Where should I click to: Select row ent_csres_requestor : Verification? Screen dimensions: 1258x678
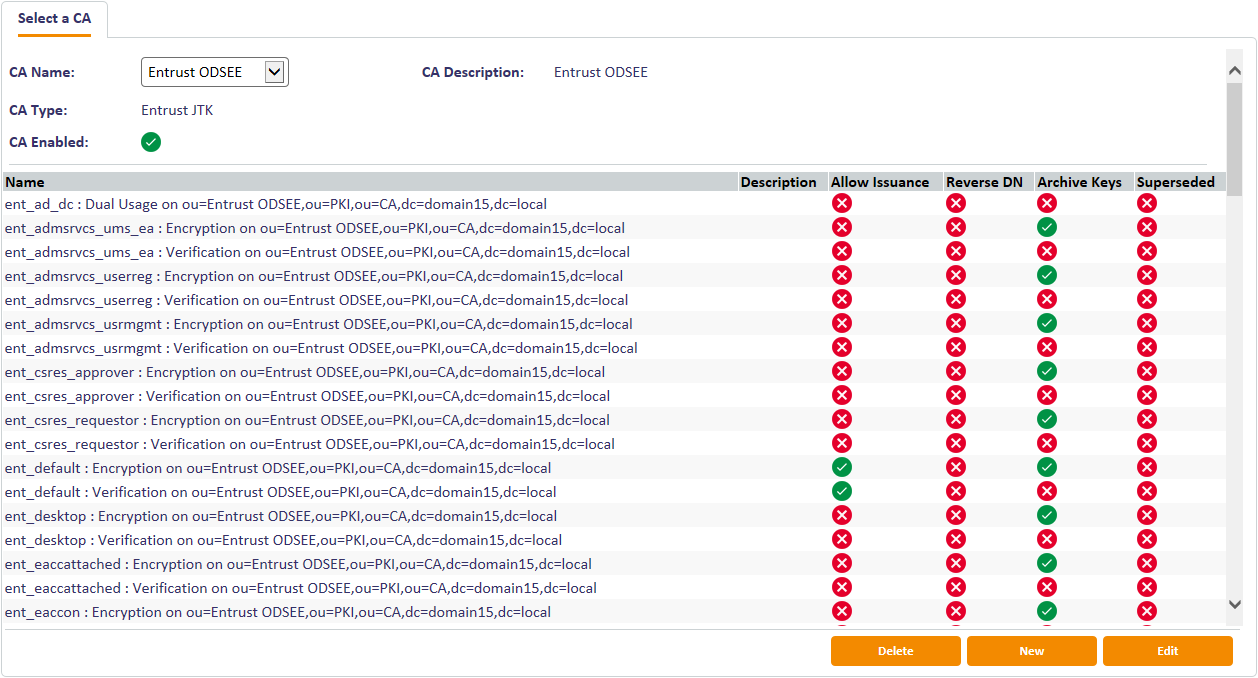click(x=614, y=443)
